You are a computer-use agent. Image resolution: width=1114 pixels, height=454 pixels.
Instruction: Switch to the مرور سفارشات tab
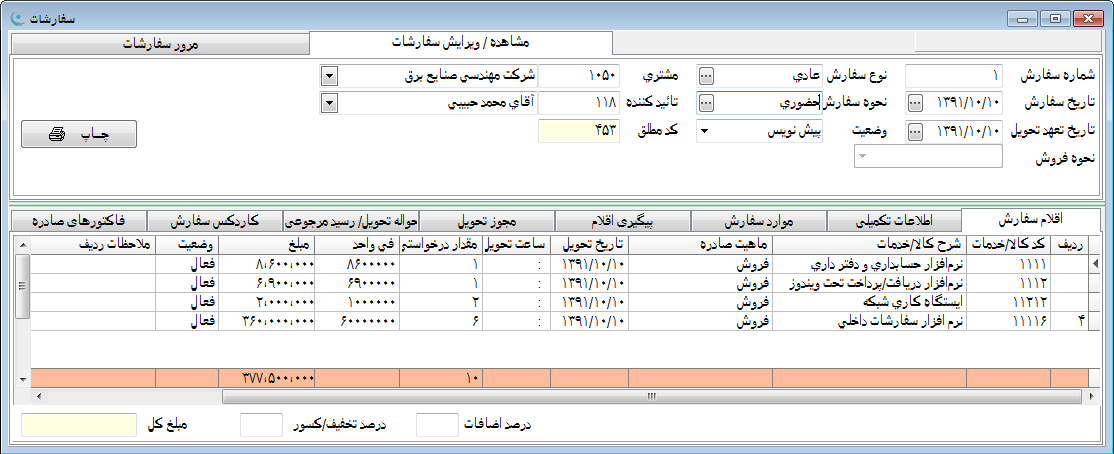(x=160, y=45)
